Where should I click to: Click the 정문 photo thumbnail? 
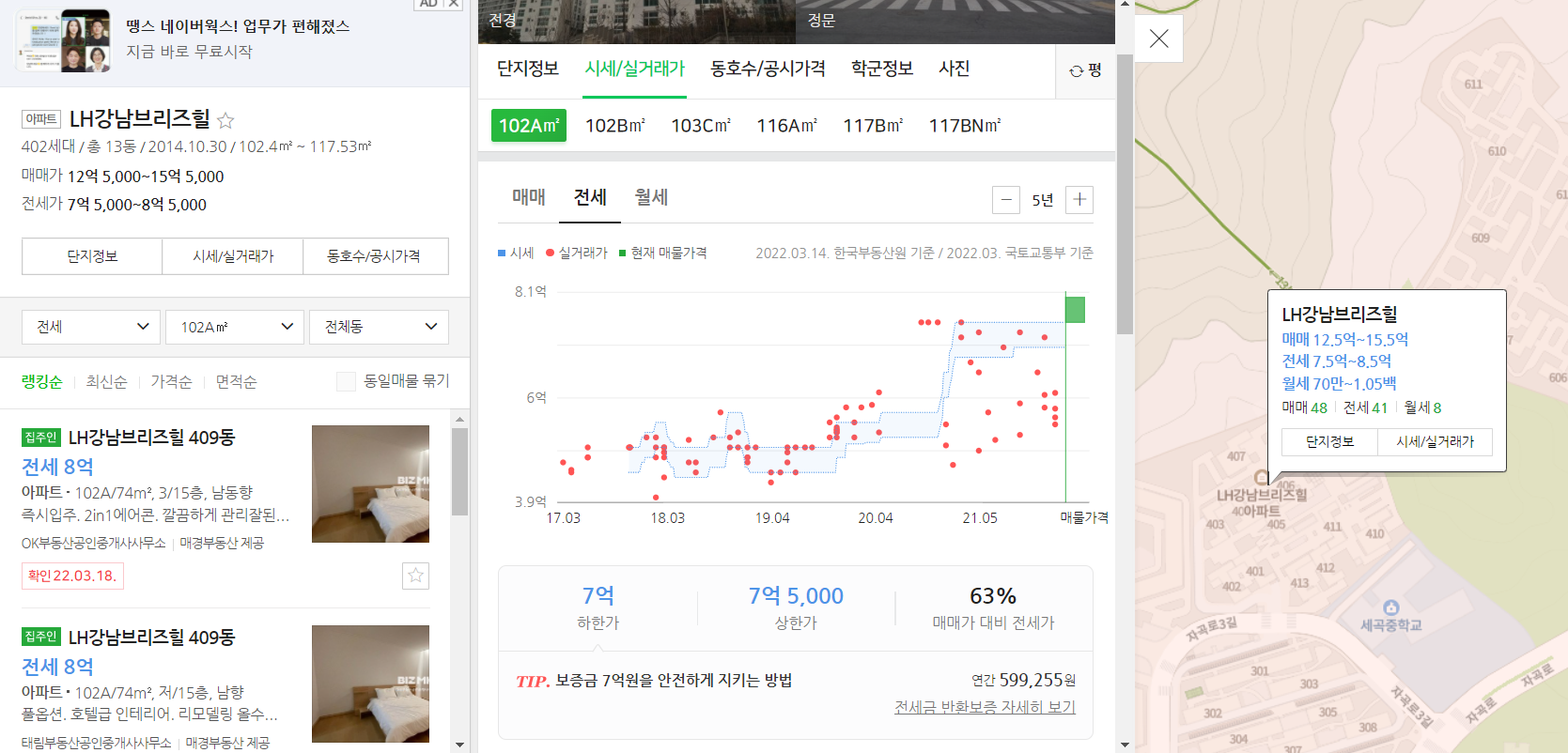(x=955, y=22)
